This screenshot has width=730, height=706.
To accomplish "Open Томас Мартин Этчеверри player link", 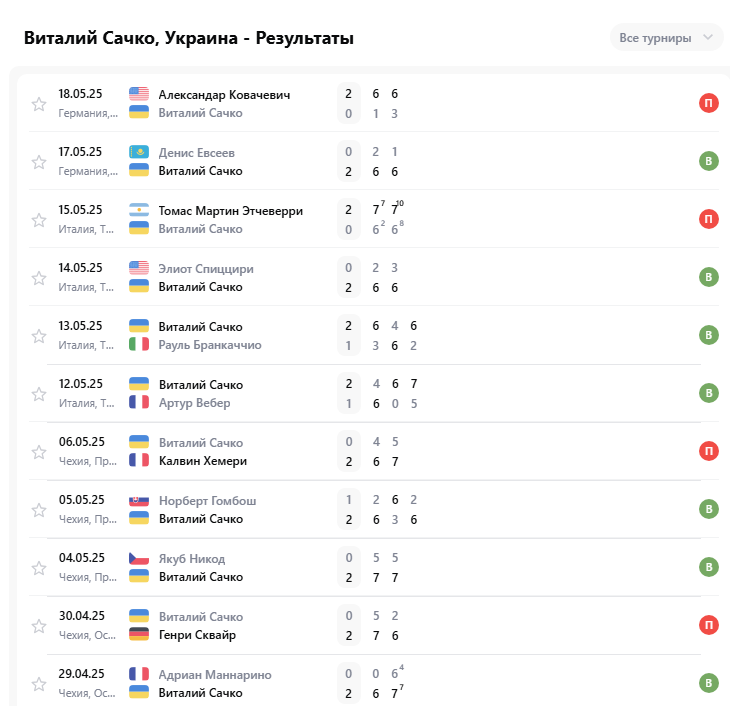I will (x=230, y=211).
